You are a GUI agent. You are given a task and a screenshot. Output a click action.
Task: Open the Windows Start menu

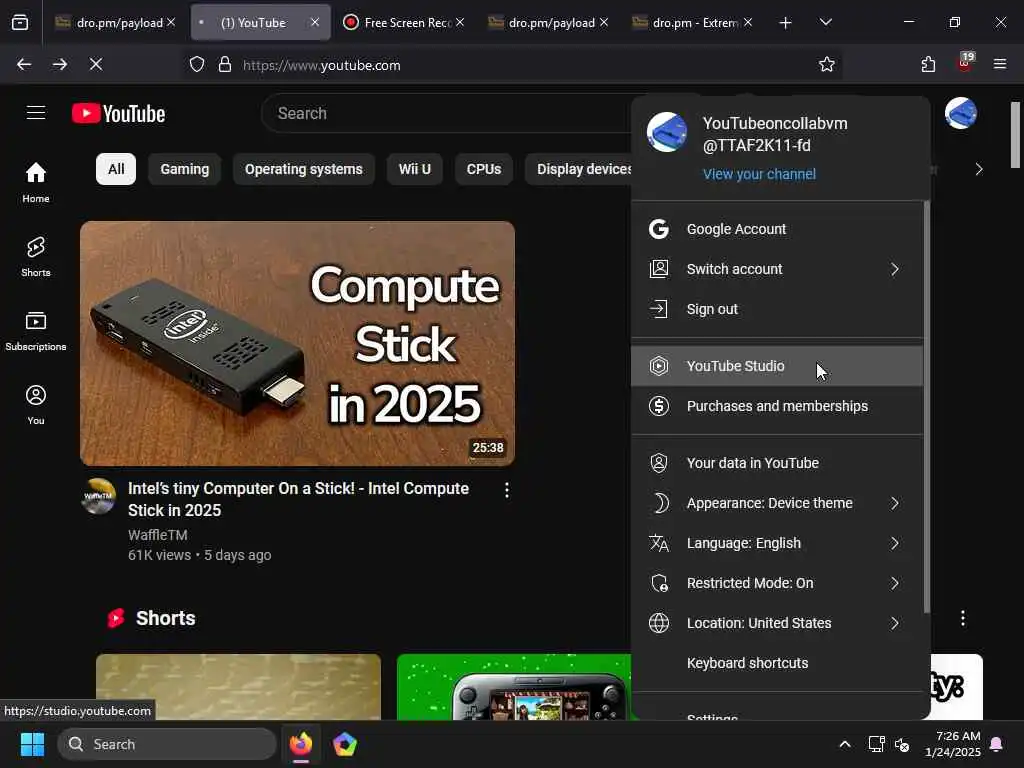32,744
